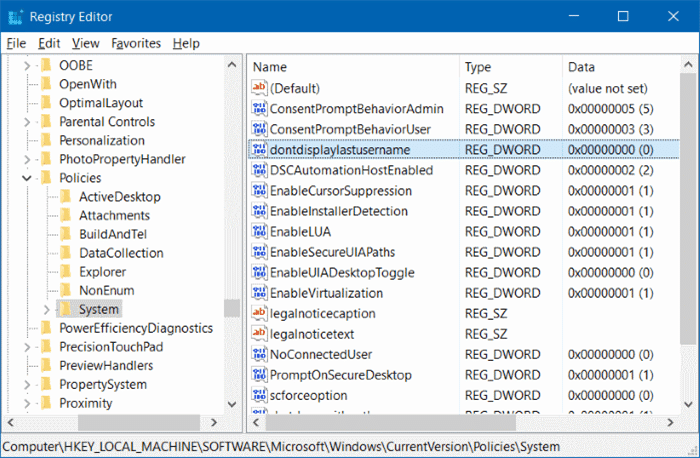Click the DWORD icon beside EnableUIADesktopToggle
This screenshot has height=458, width=700.
[x=259, y=272]
